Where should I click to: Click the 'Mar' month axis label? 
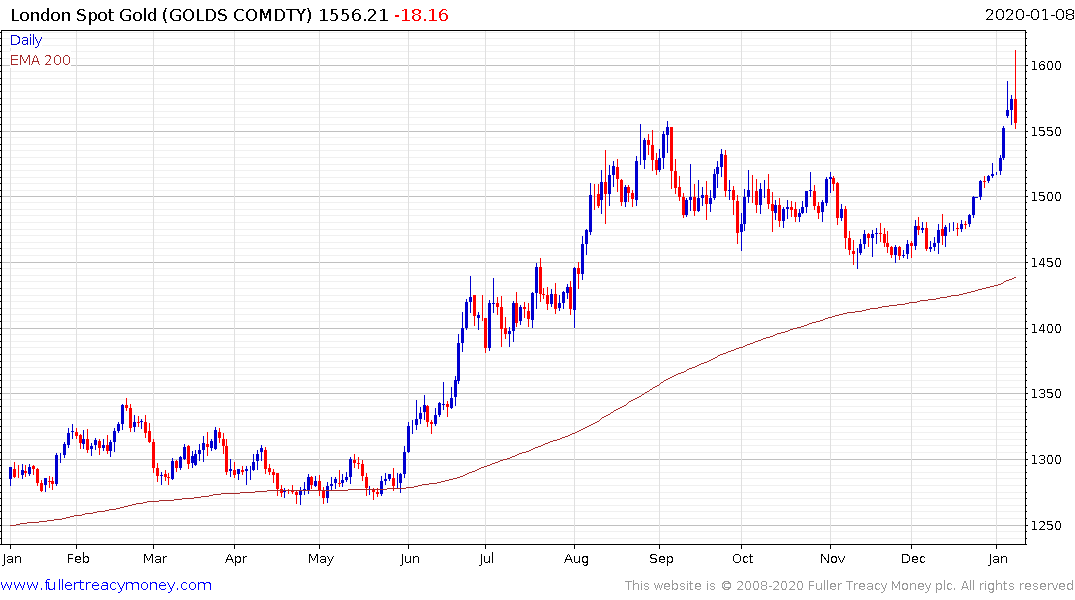[155, 558]
